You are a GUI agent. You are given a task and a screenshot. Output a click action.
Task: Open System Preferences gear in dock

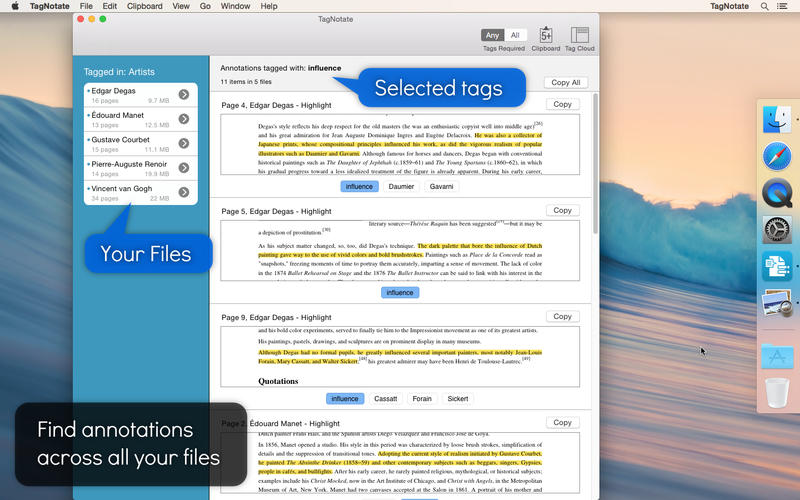pyautogui.click(x=777, y=230)
